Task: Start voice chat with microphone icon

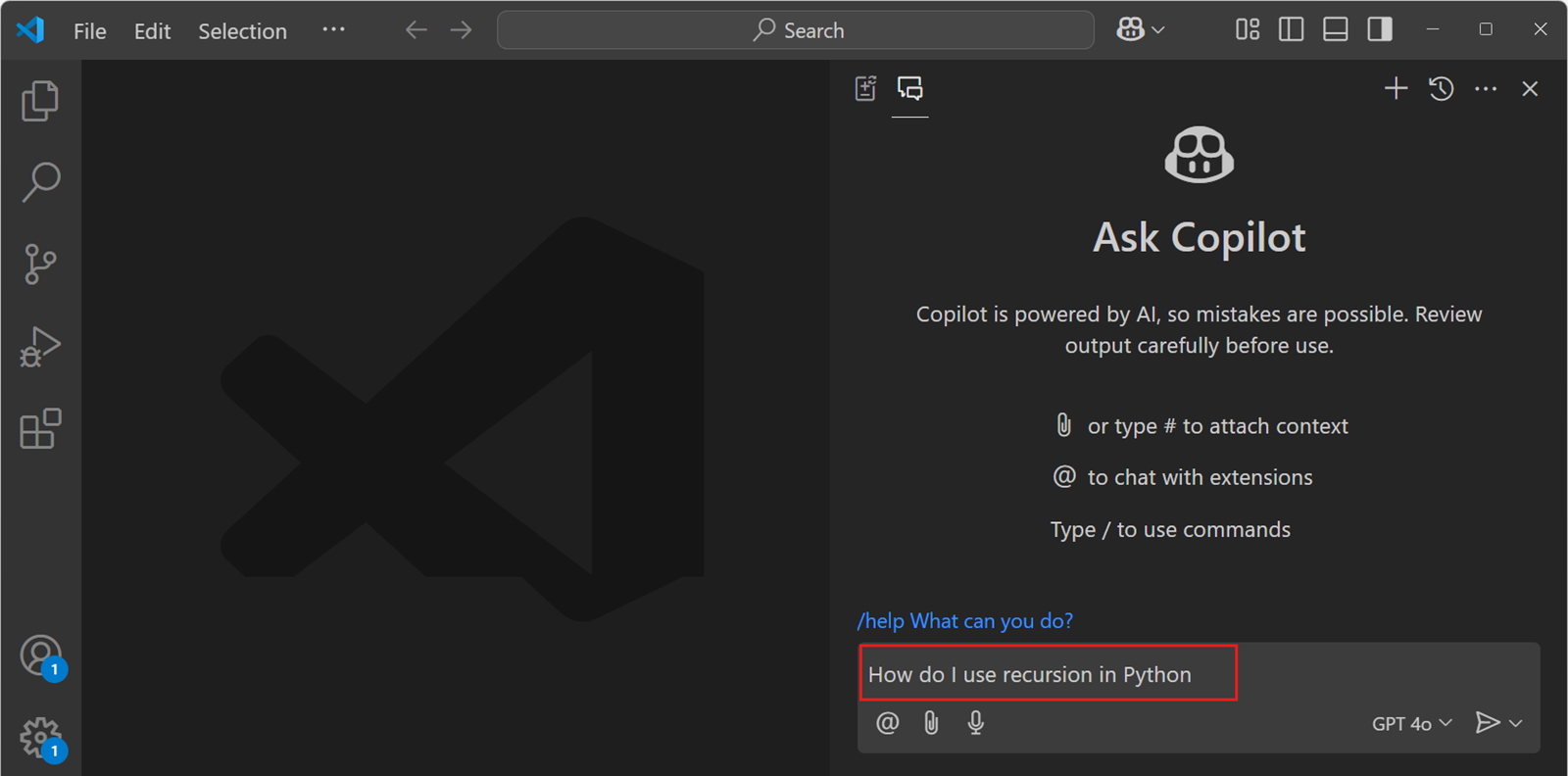Action: pos(976,723)
